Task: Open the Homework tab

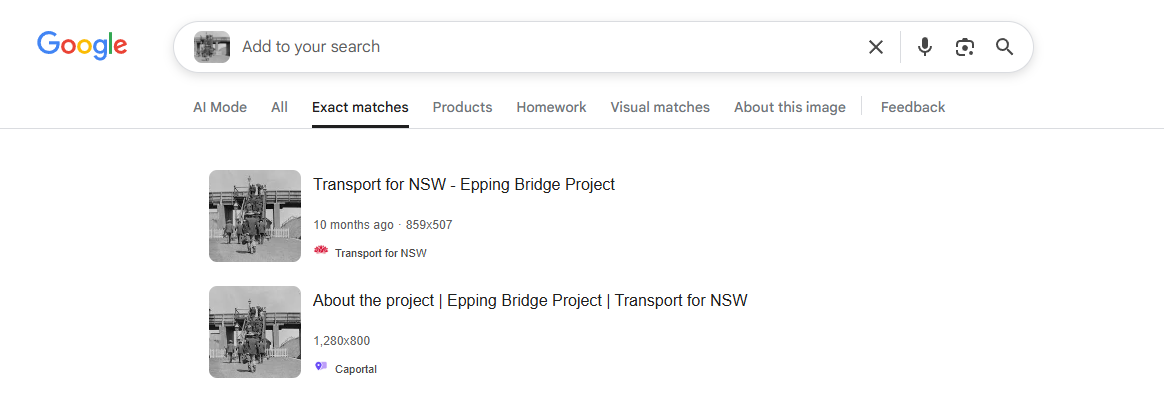Action: (551, 107)
